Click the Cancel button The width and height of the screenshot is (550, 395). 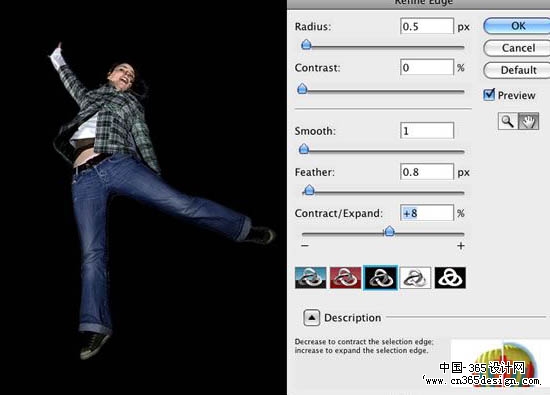tap(517, 48)
